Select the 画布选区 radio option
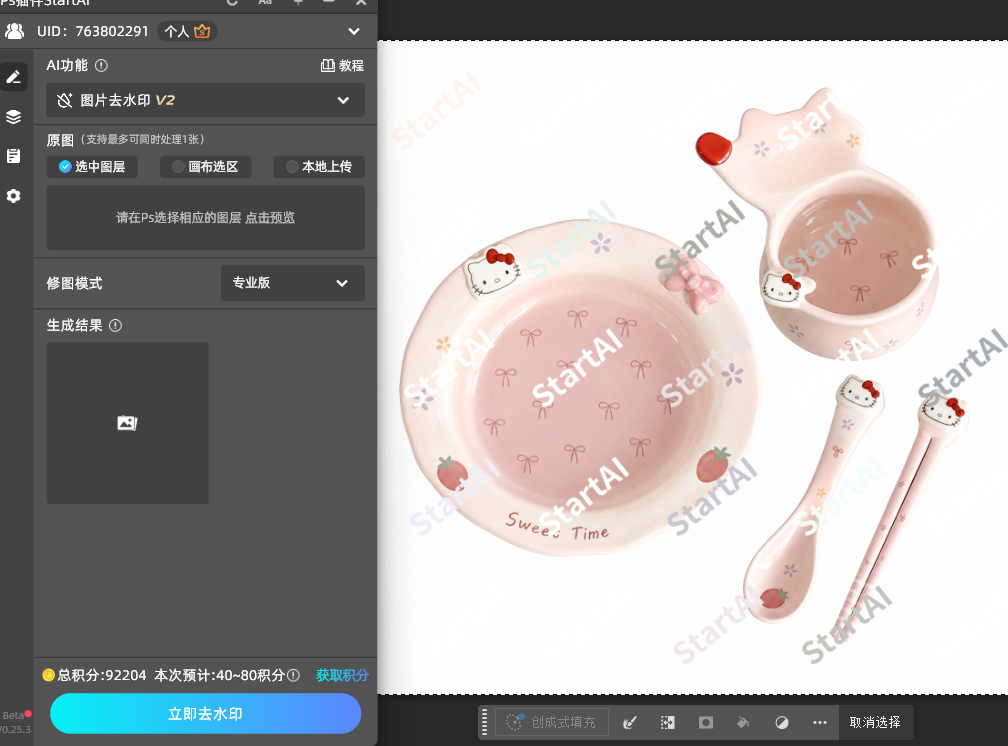The height and width of the screenshot is (746, 1008). click(206, 167)
